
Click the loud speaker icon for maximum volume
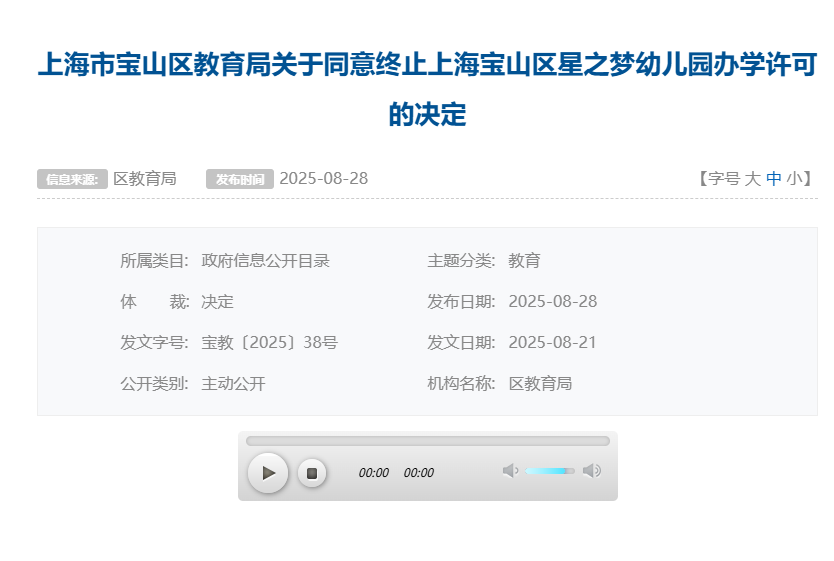tap(592, 471)
